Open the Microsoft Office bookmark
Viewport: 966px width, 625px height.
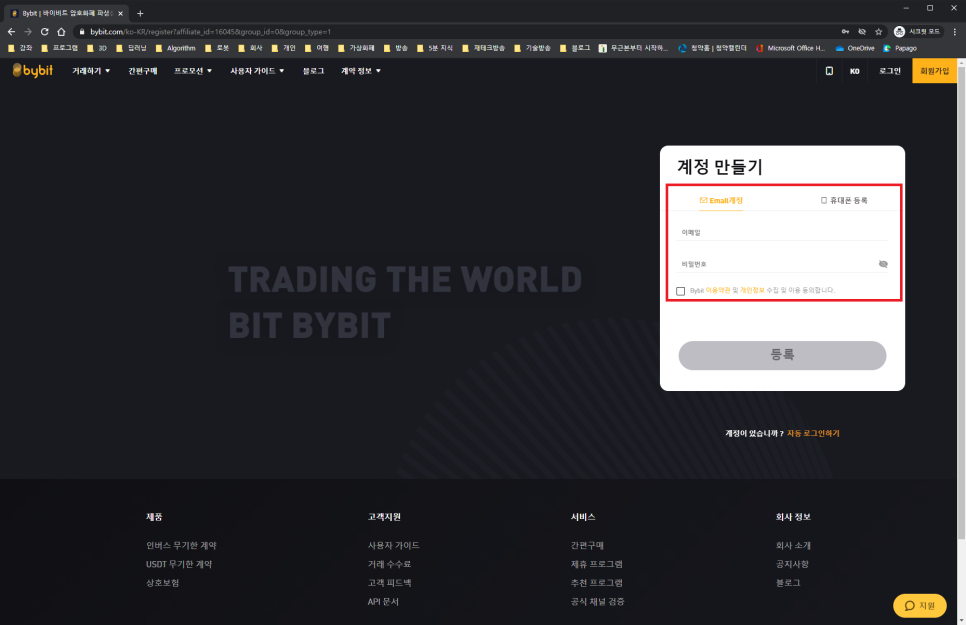click(790, 48)
